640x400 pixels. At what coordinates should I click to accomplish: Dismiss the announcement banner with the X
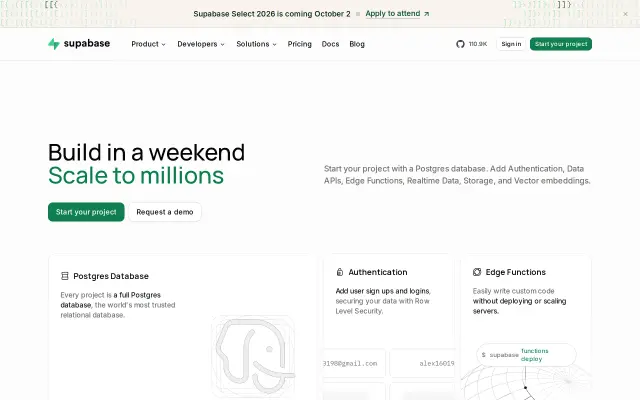625,14
